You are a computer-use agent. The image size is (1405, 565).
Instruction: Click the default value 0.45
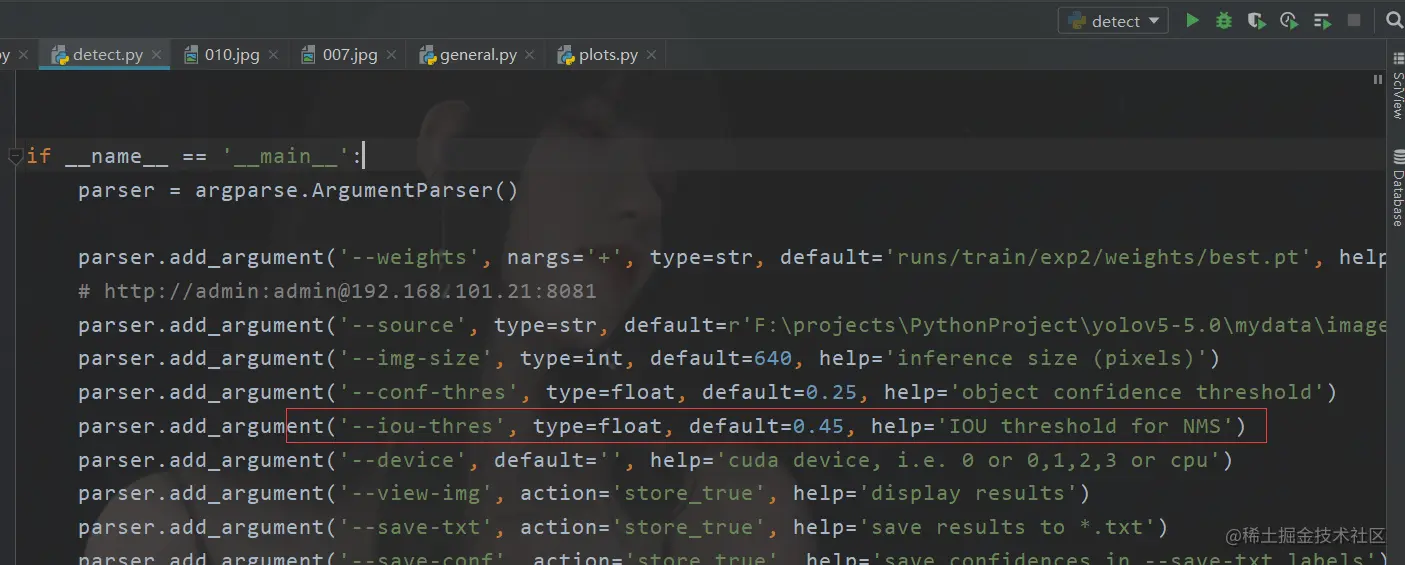(x=819, y=426)
